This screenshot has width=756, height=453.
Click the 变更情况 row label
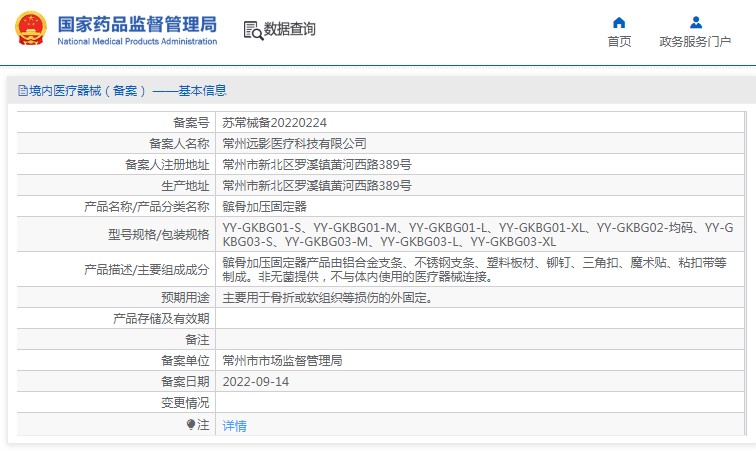pyautogui.click(x=185, y=402)
